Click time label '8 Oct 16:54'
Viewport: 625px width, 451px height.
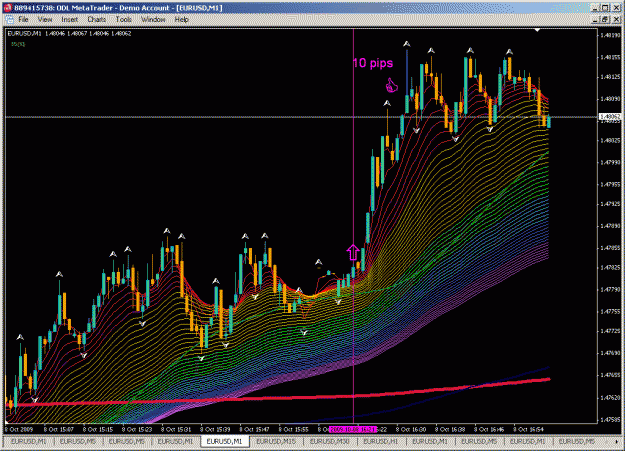tap(529, 429)
